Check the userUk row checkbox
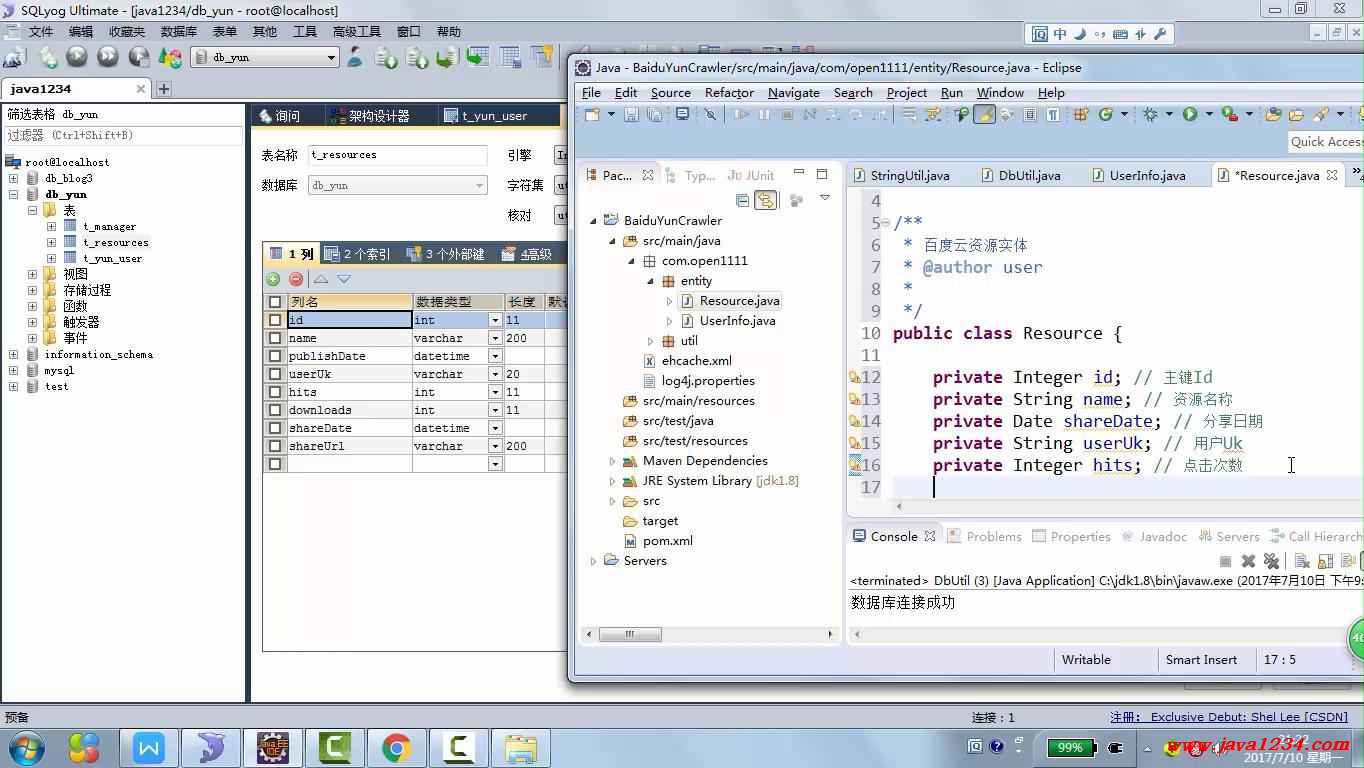1364x768 pixels. [275, 374]
